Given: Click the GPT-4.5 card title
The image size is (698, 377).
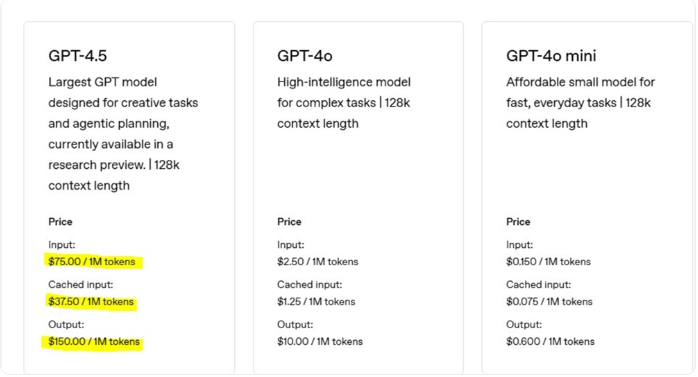Looking at the screenshot, I should (77, 56).
